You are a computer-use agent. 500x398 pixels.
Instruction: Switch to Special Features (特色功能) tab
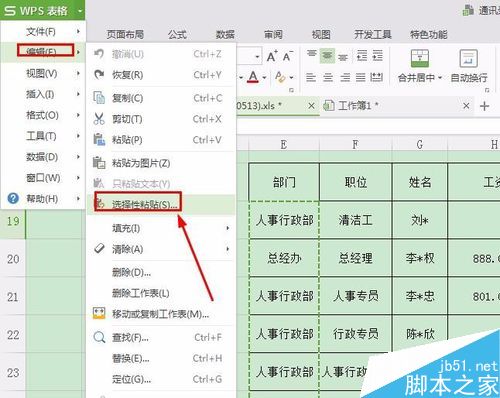click(429, 34)
